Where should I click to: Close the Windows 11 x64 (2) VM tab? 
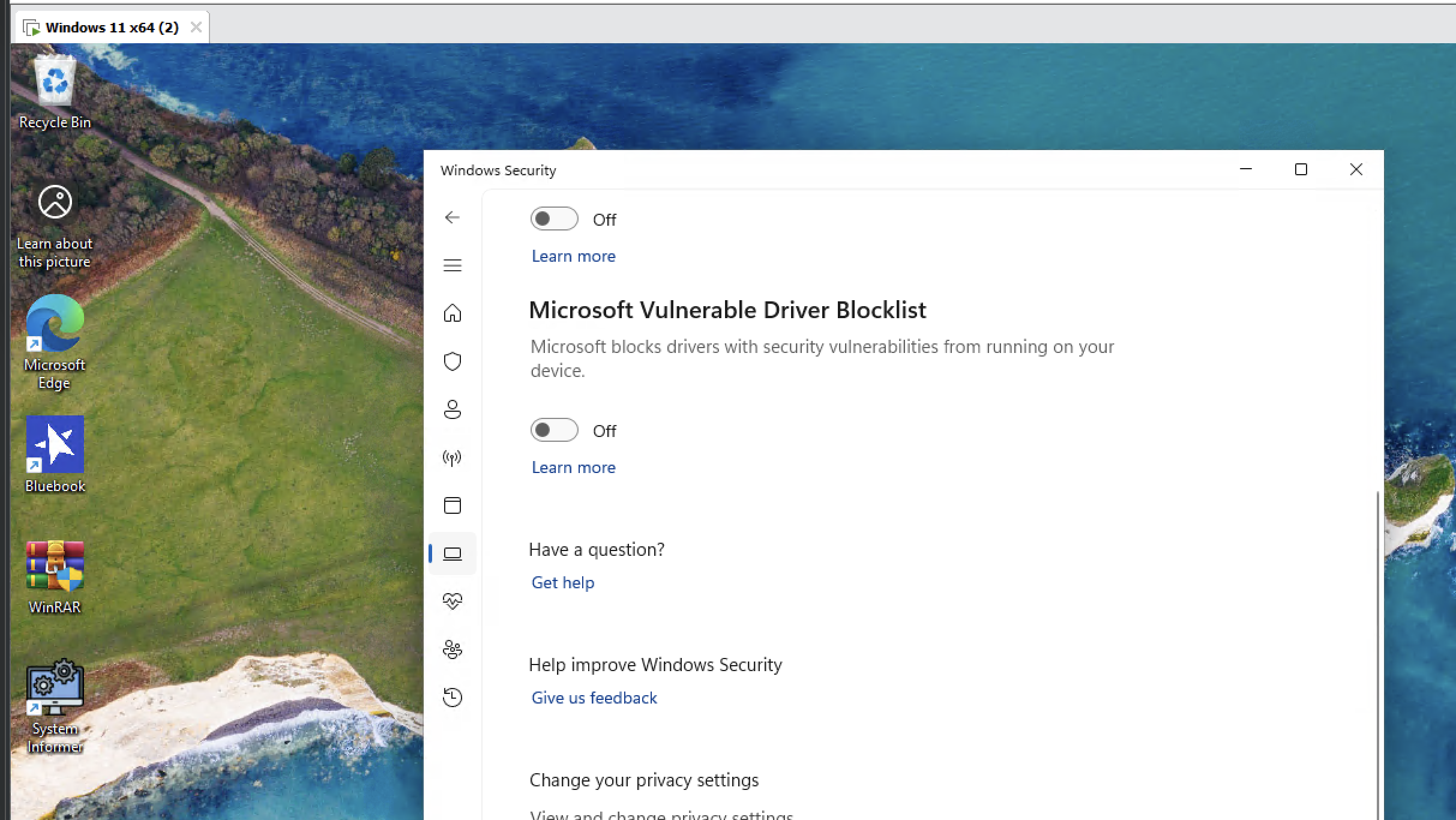196,28
